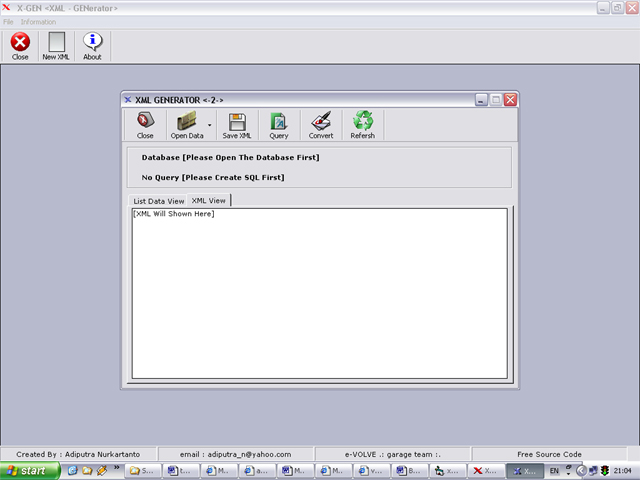Click the red Close icon in main toolbar
The image size is (640, 480).
(x=20, y=44)
